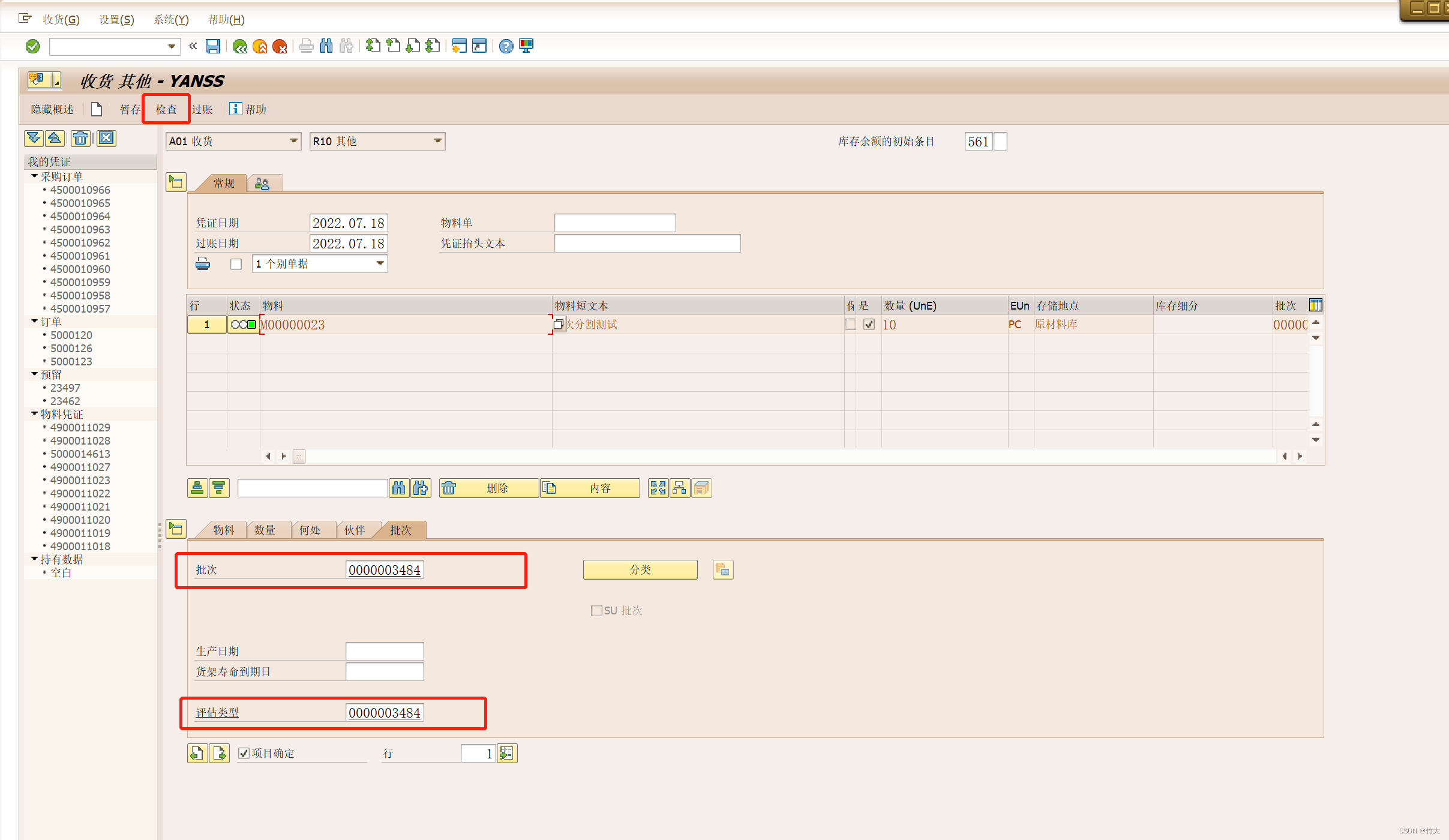
Task: Collapse the 采购订单 tree node
Action: point(35,176)
